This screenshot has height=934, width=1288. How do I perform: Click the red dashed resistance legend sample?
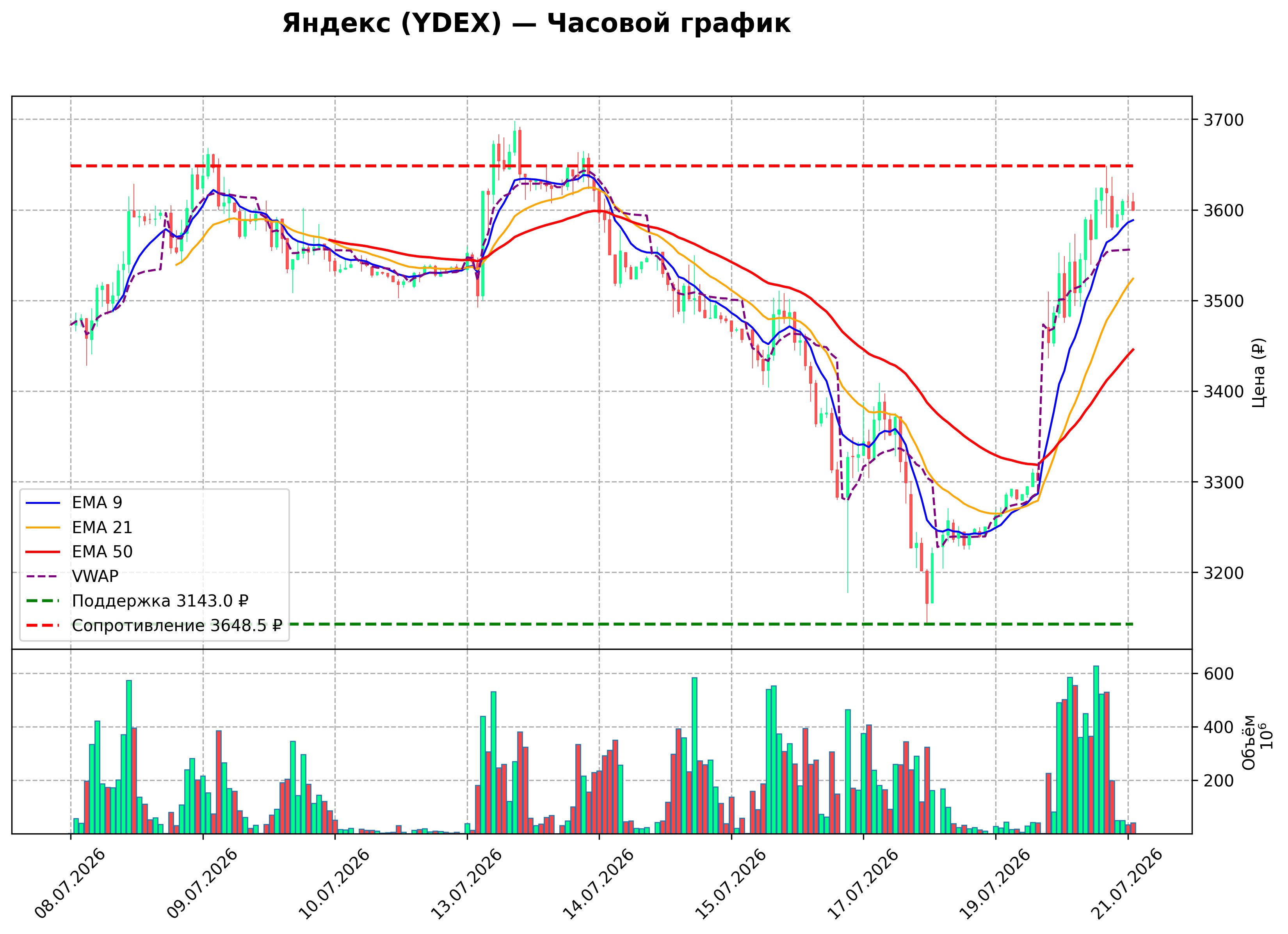tap(43, 626)
